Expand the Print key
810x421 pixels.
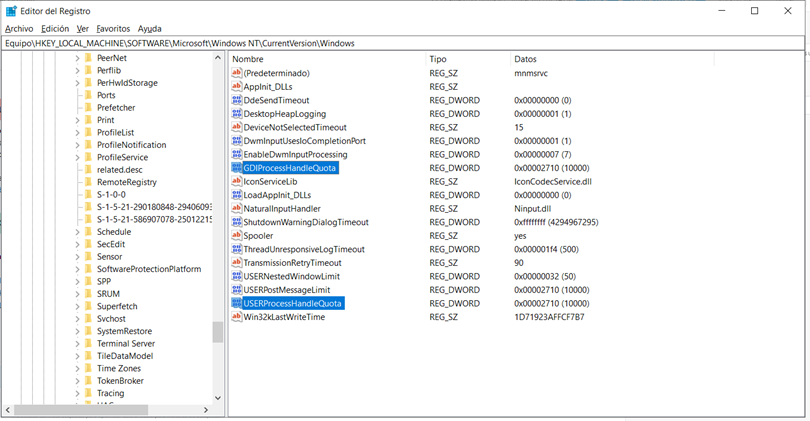[77, 120]
